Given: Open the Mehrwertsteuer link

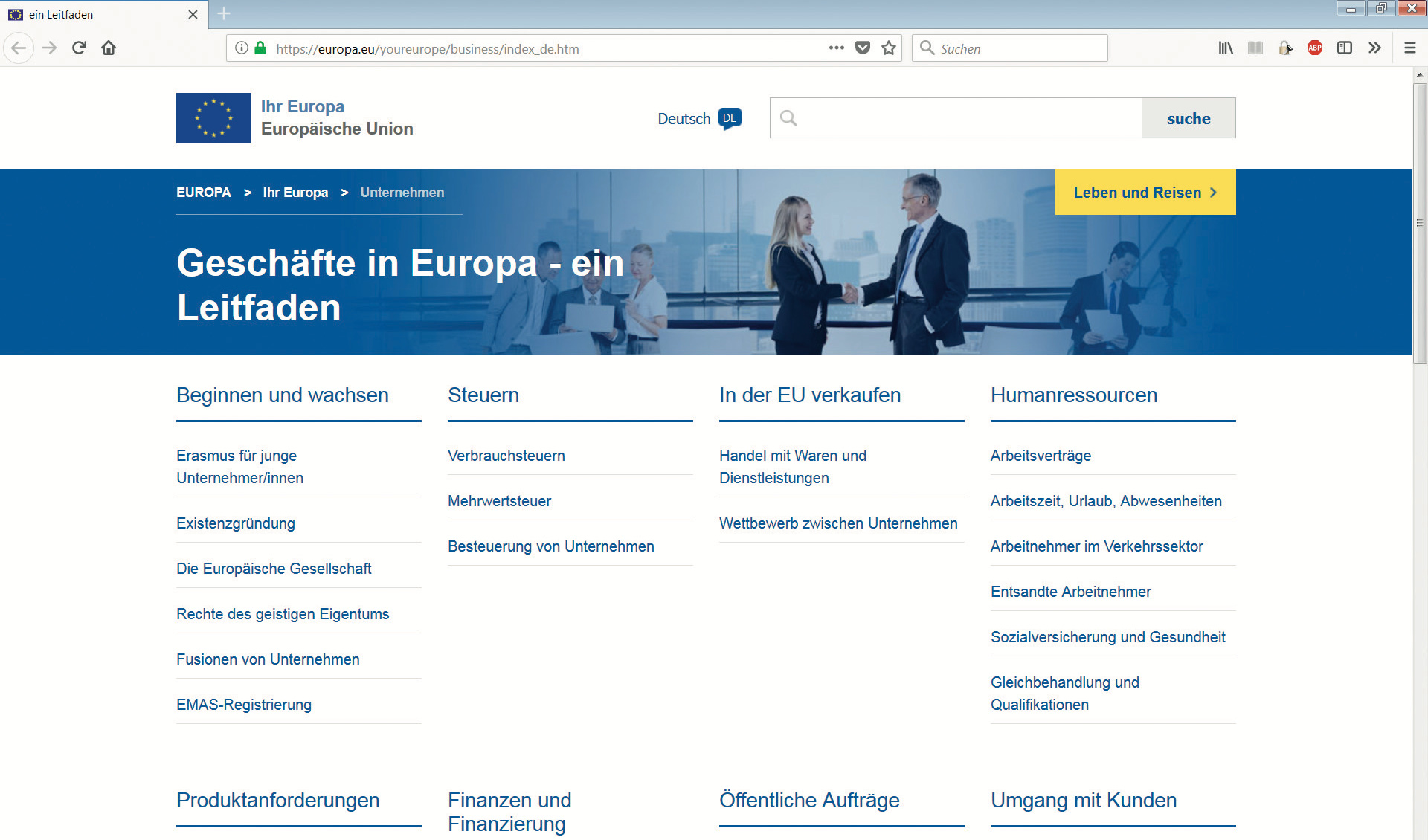Looking at the screenshot, I should tap(499, 501).
